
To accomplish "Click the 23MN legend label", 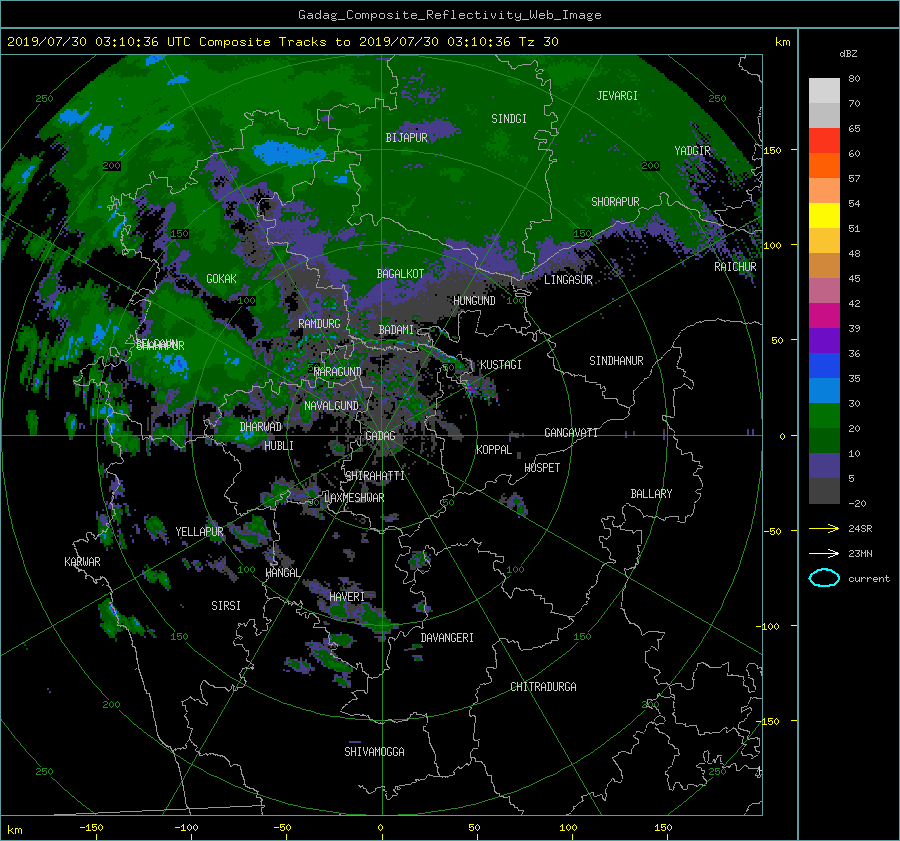I will point(860,554).
